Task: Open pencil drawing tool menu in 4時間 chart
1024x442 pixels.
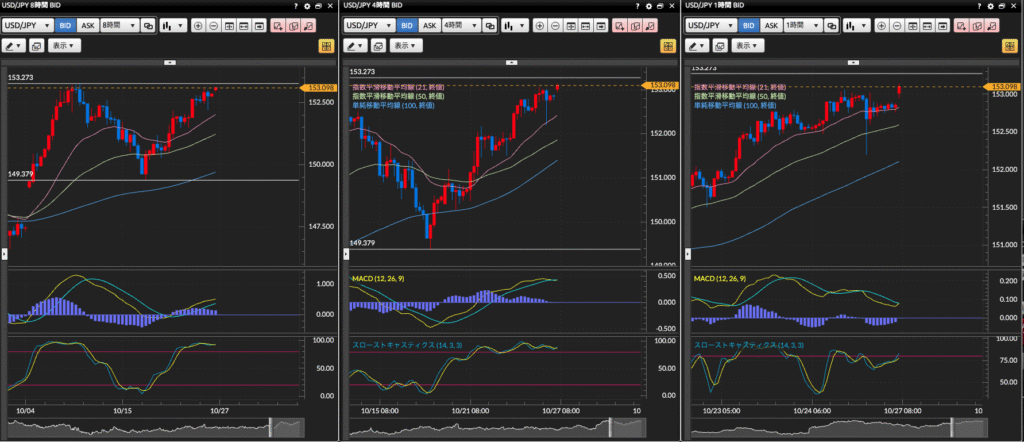Action: [355, 46]
